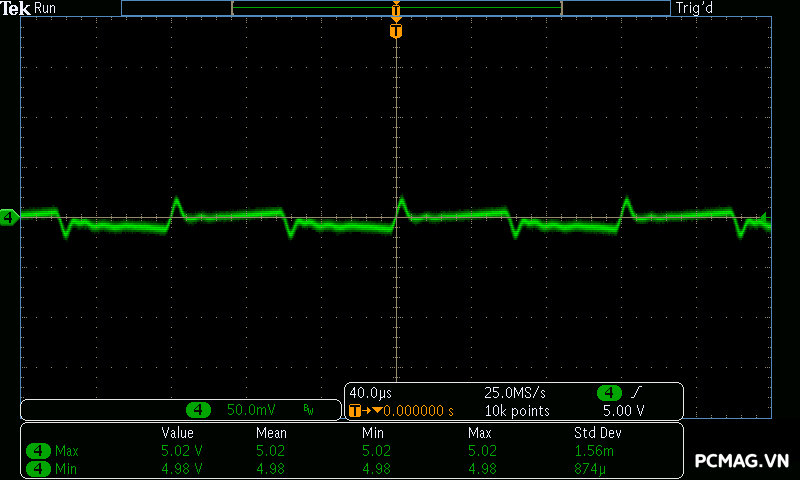Image resolution: width=800 pixels, height=480 pixels.
Task: Click the 10k points record length
Action: pos(517,411)
